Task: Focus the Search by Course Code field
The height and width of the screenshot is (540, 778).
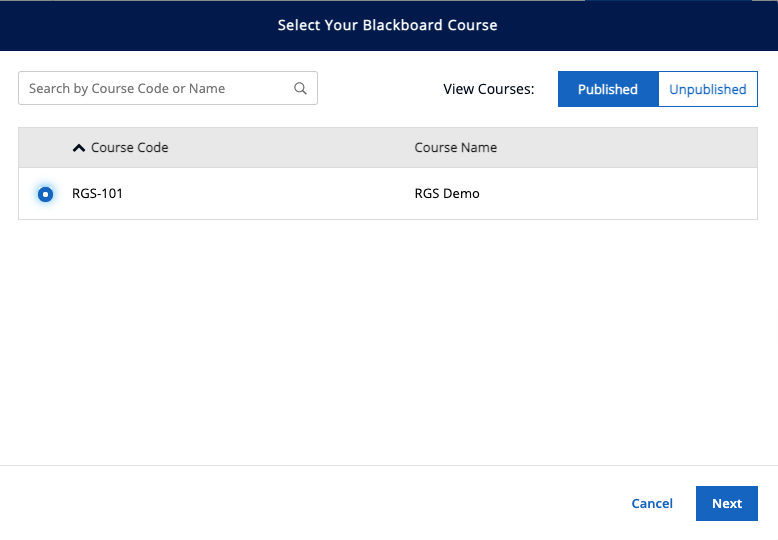Action: (168, 88)
